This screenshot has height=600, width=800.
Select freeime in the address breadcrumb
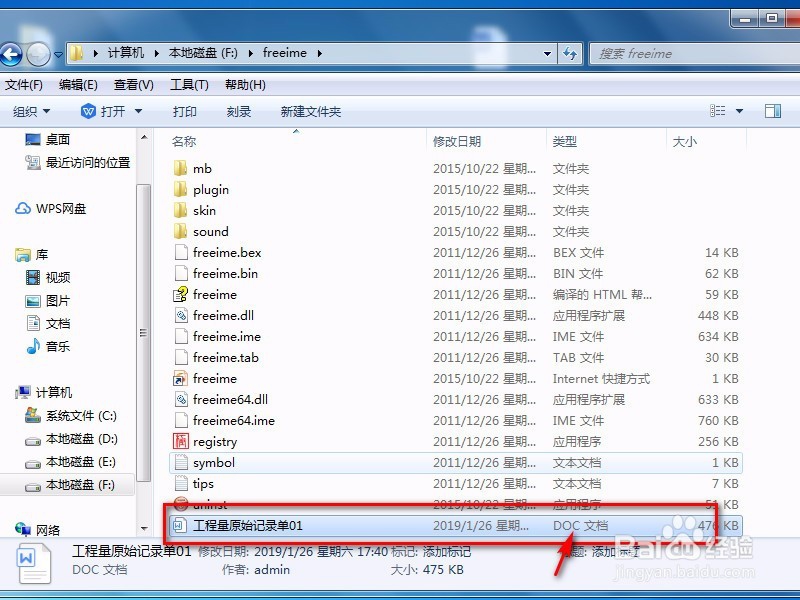[x=285, y=53]
